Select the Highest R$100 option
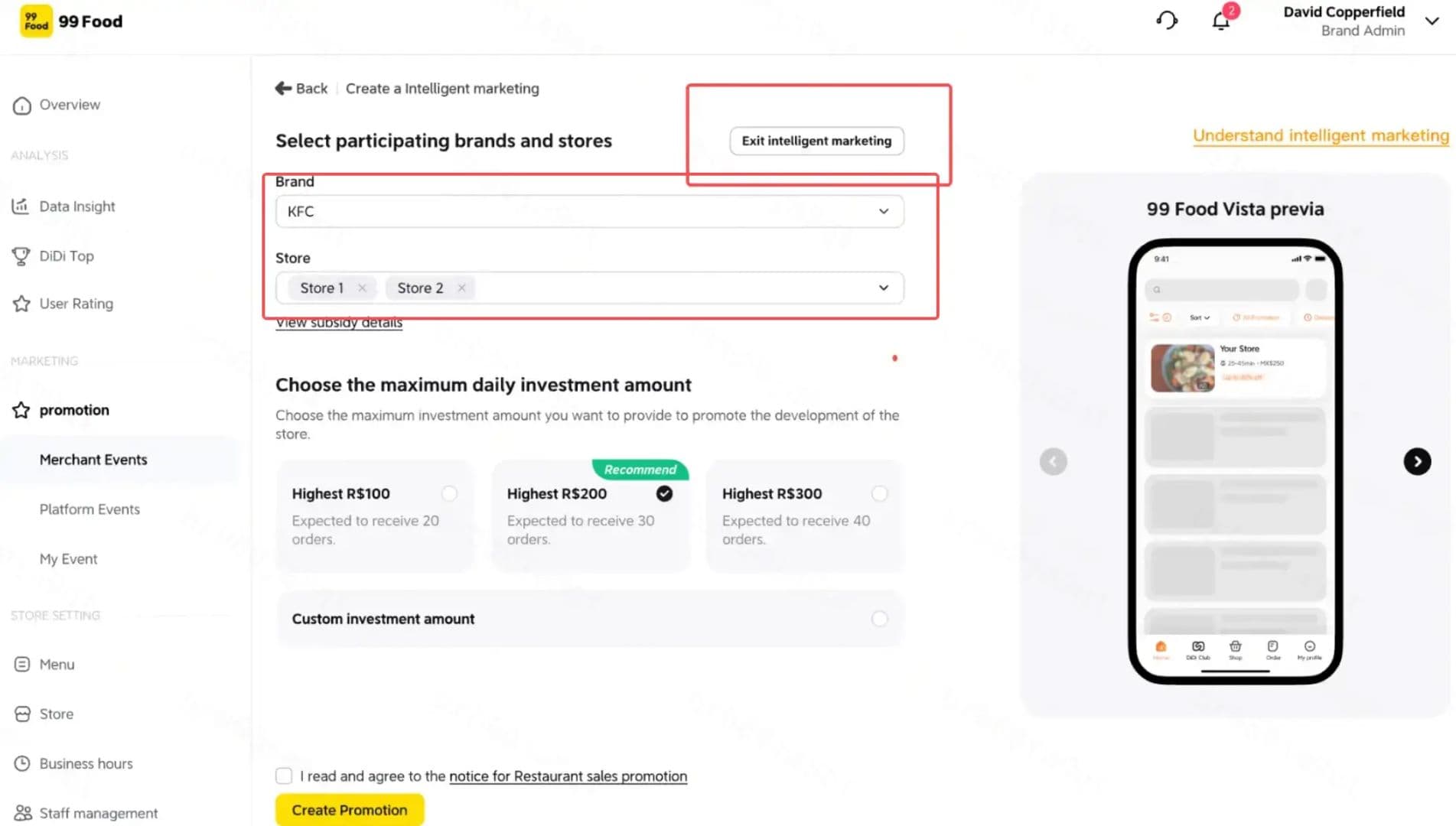The width and height of the screenshot is (1456, 826). click(450, 494)
